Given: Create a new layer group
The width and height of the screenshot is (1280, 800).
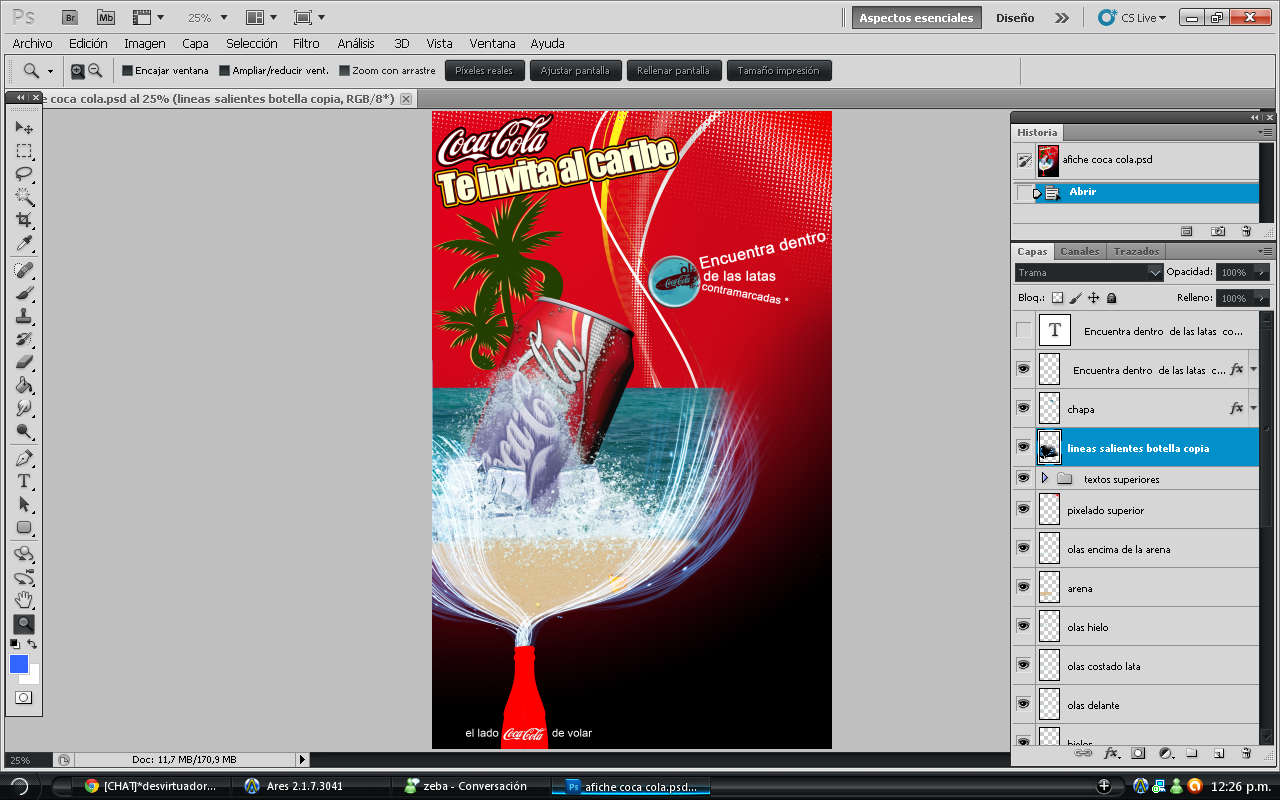Looking at the screenshot, I should (1192, 753).
